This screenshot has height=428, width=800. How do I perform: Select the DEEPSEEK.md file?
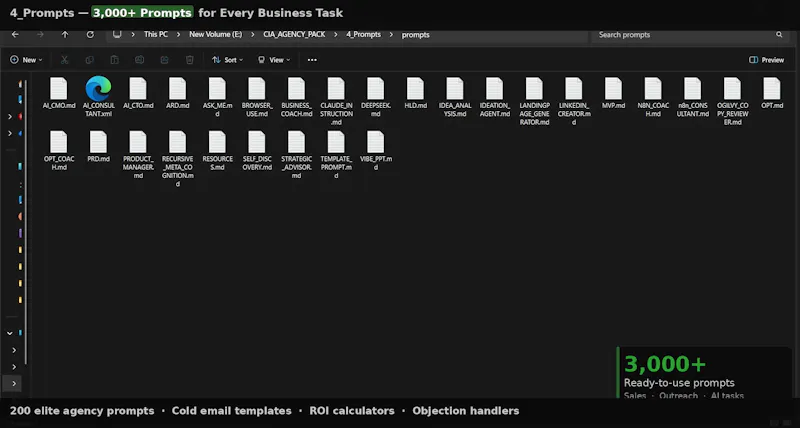tap(376, 97)
